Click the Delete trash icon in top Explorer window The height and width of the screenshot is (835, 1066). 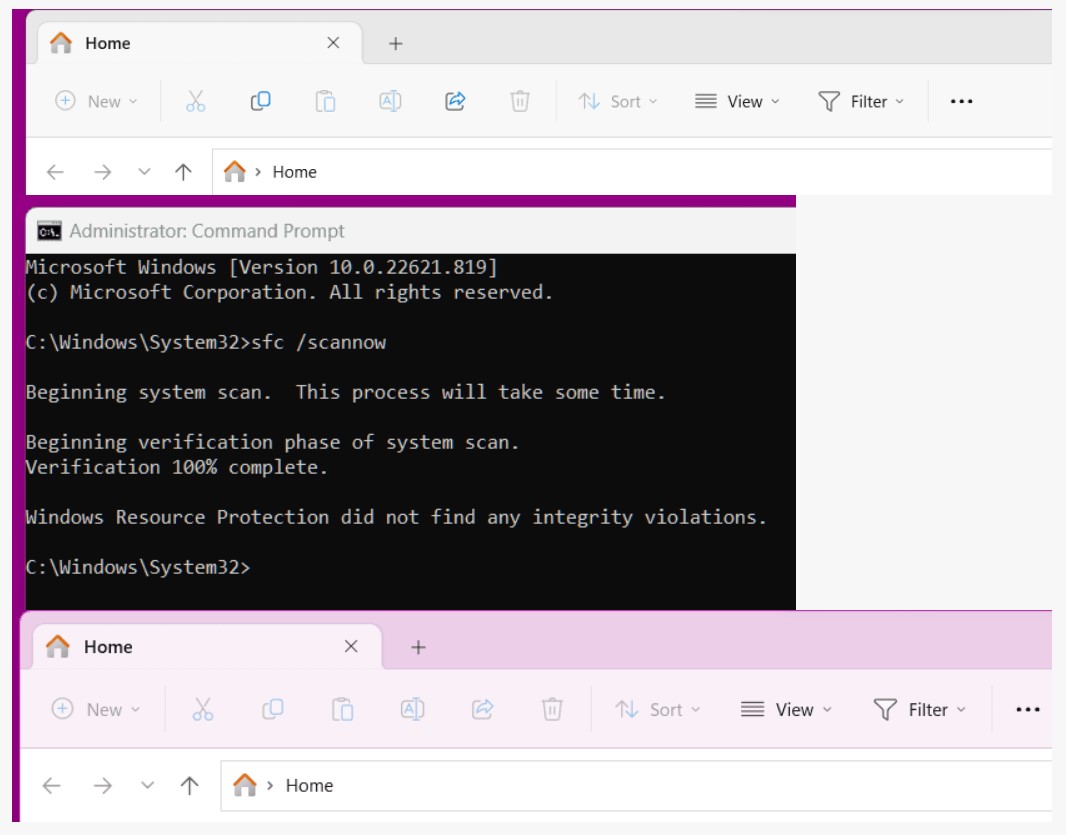point(519,101)
